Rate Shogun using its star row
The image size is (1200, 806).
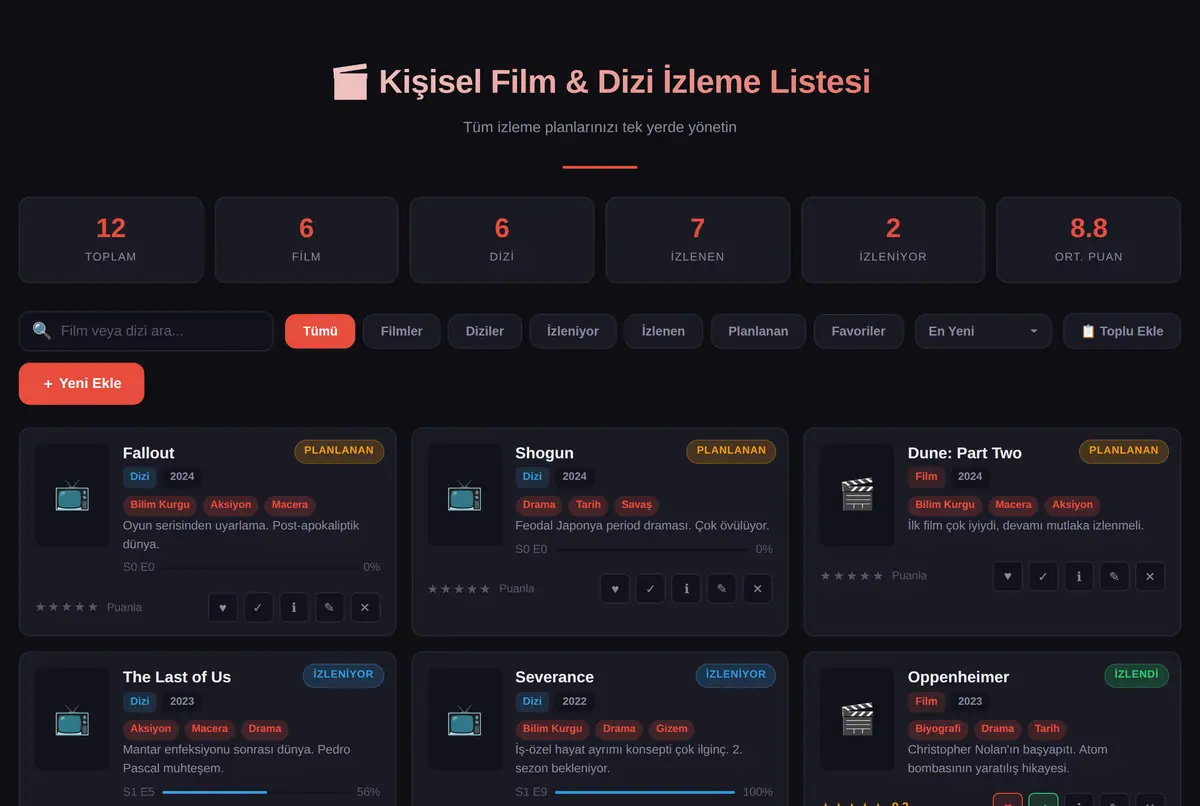coord(459,589)
